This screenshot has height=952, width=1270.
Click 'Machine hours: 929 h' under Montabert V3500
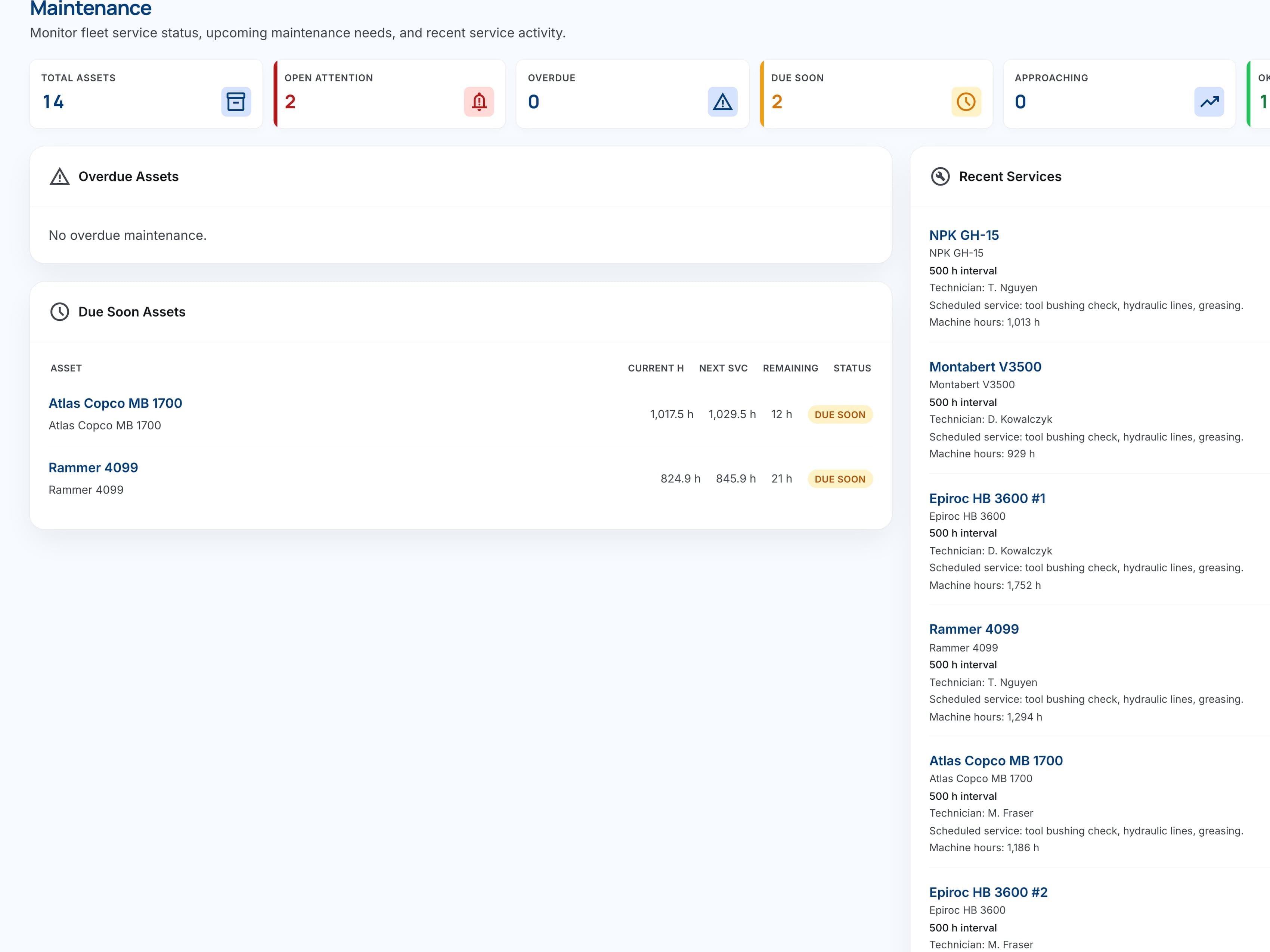[x=982, y=454]
